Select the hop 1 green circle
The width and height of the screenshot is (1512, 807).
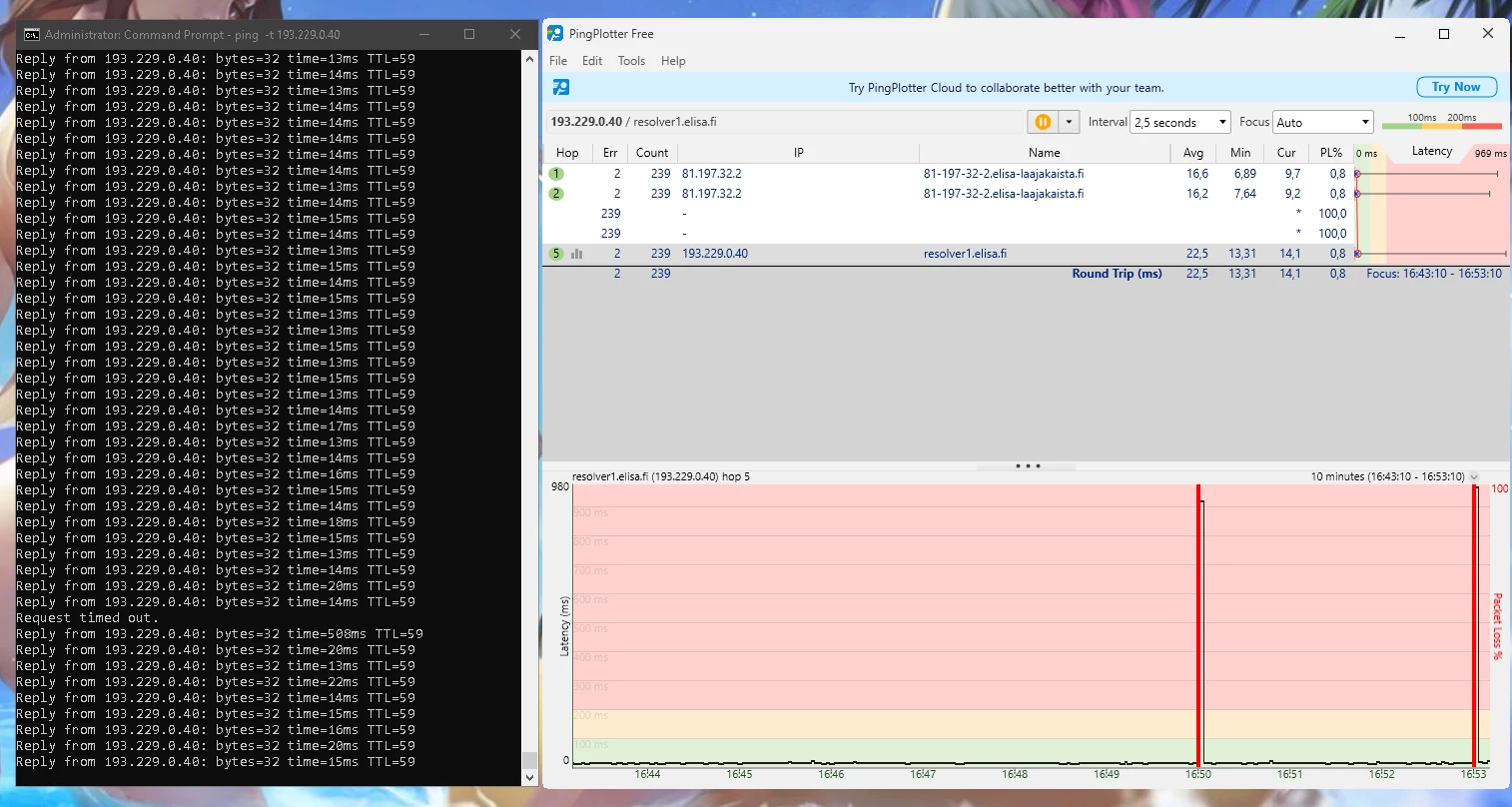coord(557,174)
